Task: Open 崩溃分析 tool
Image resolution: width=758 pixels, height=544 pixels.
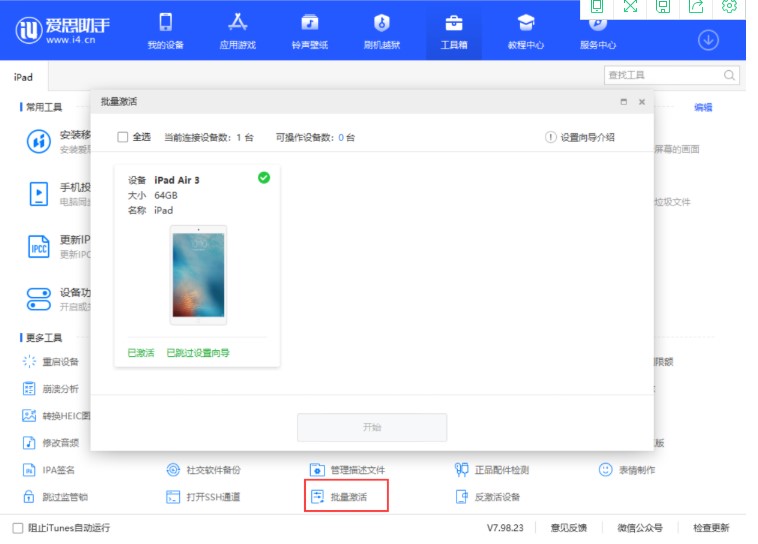Action: [x=51, y=388]
